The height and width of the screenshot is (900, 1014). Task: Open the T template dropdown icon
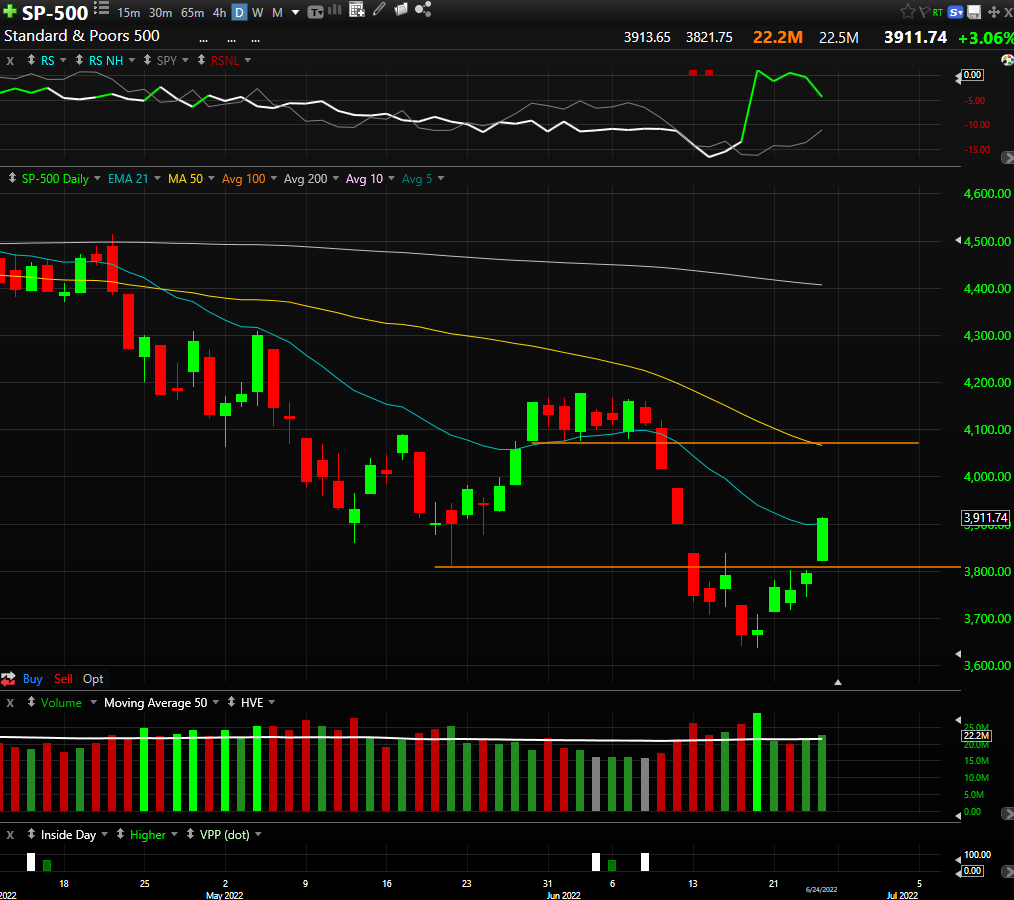[315, 12]
